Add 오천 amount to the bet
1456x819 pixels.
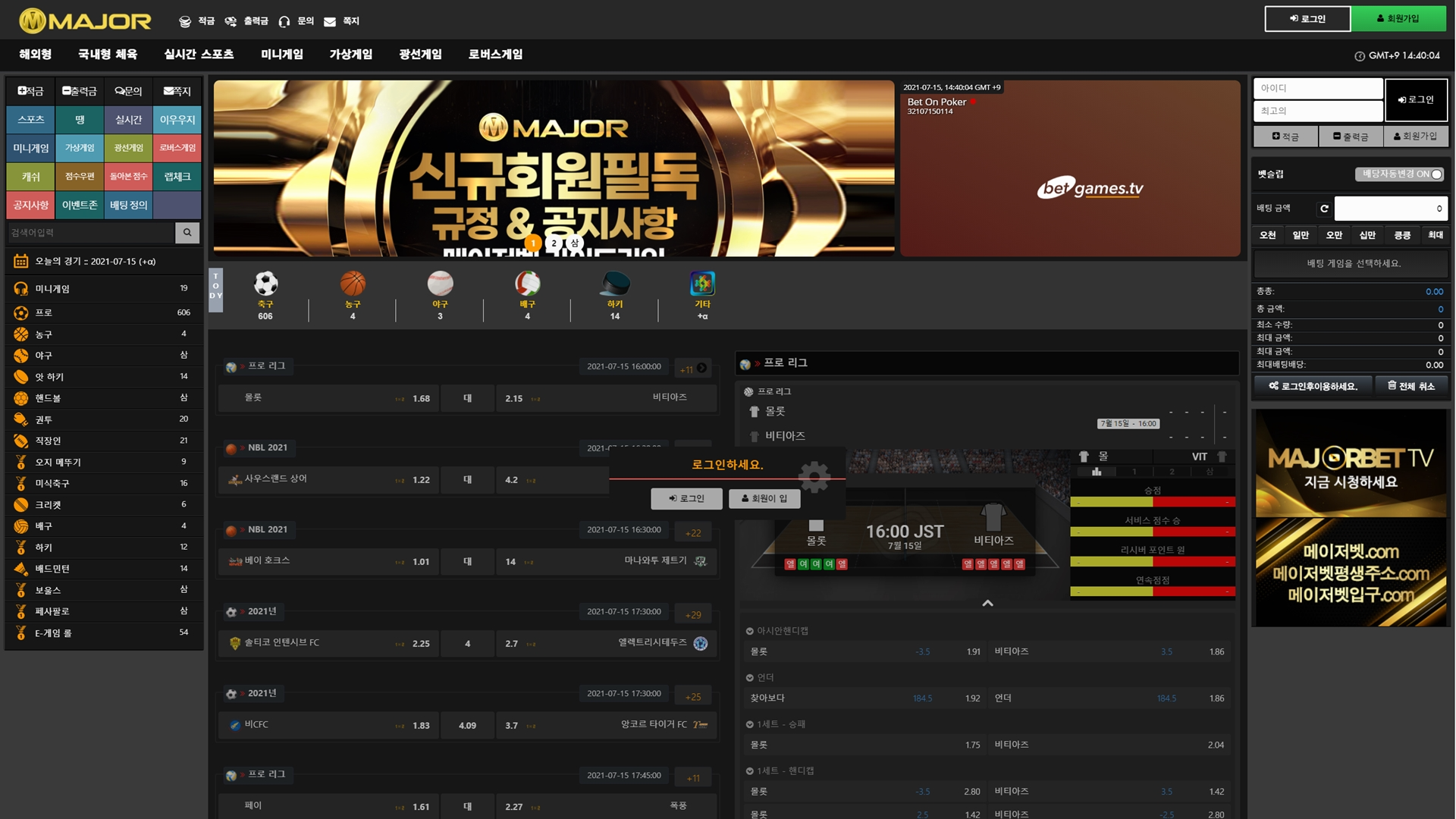tap(1267, 235)
